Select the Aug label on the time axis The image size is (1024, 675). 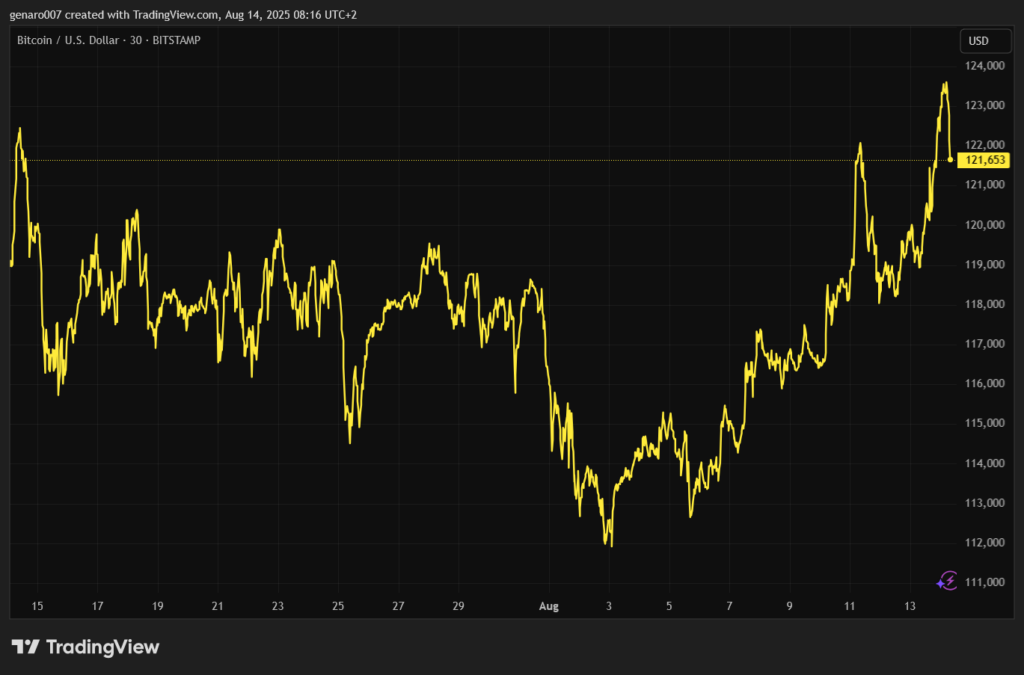tap(548, 606)
